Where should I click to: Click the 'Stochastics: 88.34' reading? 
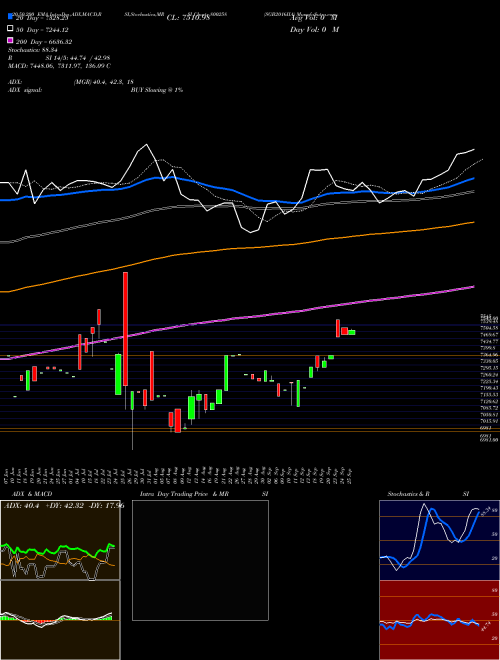pos(33,50)
